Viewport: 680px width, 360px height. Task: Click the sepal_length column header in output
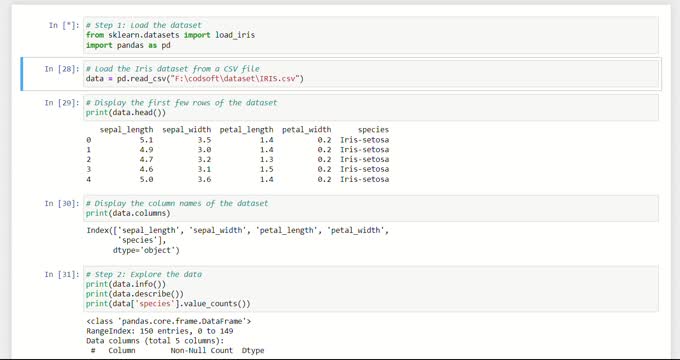click(126, 130)
